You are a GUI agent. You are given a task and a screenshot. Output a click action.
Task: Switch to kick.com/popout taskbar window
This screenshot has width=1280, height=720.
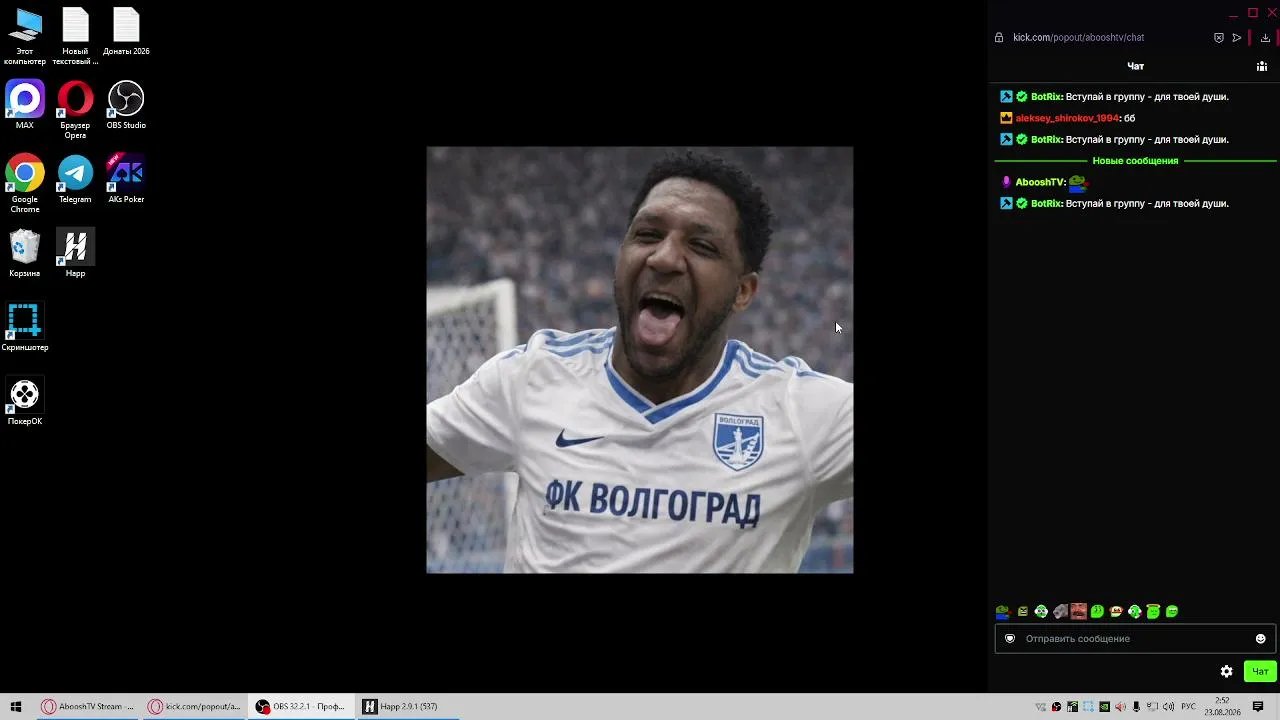(195, 707)
